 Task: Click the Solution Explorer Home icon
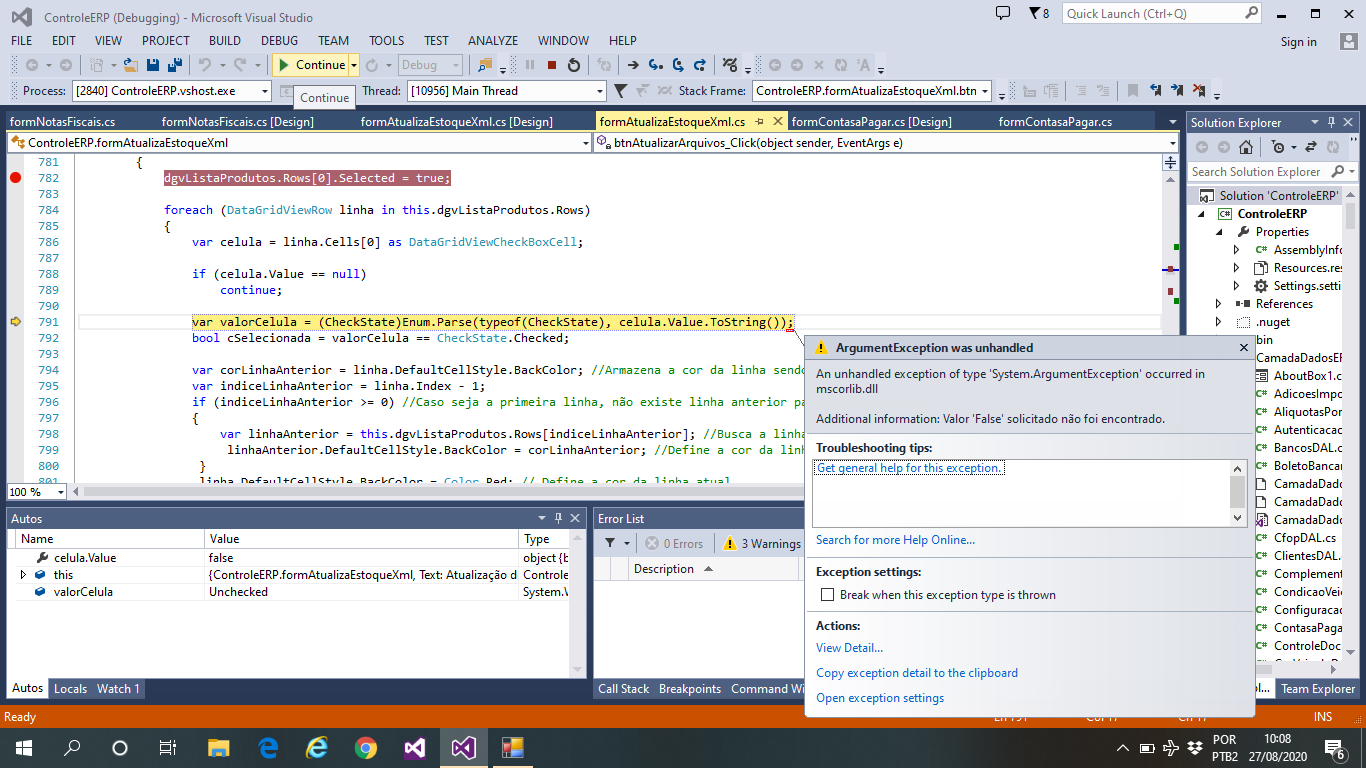[x=1245, y=147]
